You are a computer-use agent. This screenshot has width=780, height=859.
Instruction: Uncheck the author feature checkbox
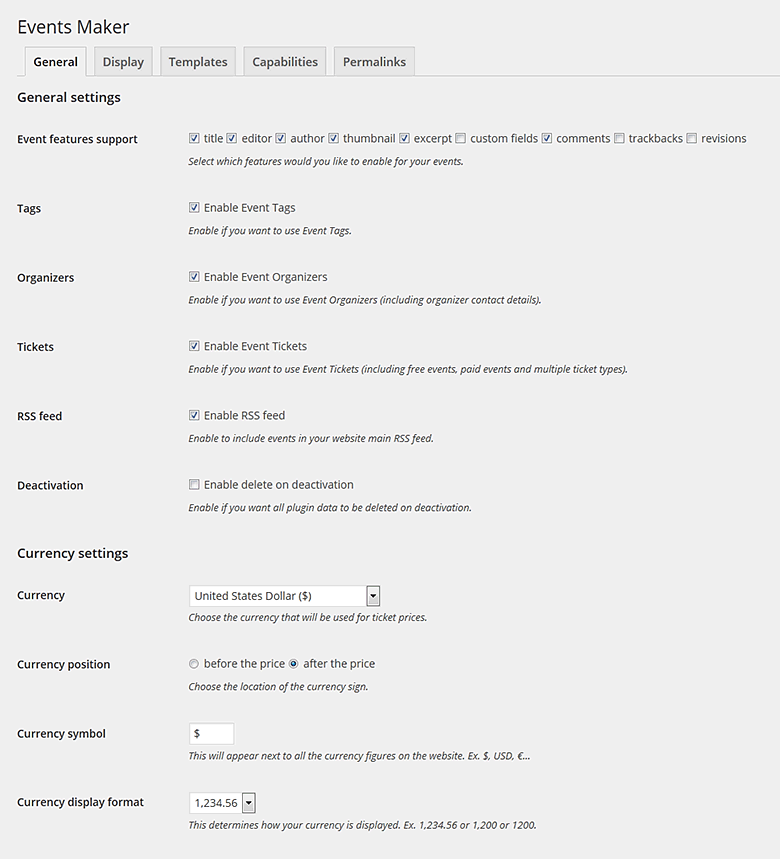pyautogui.click(x=281, y=139)
